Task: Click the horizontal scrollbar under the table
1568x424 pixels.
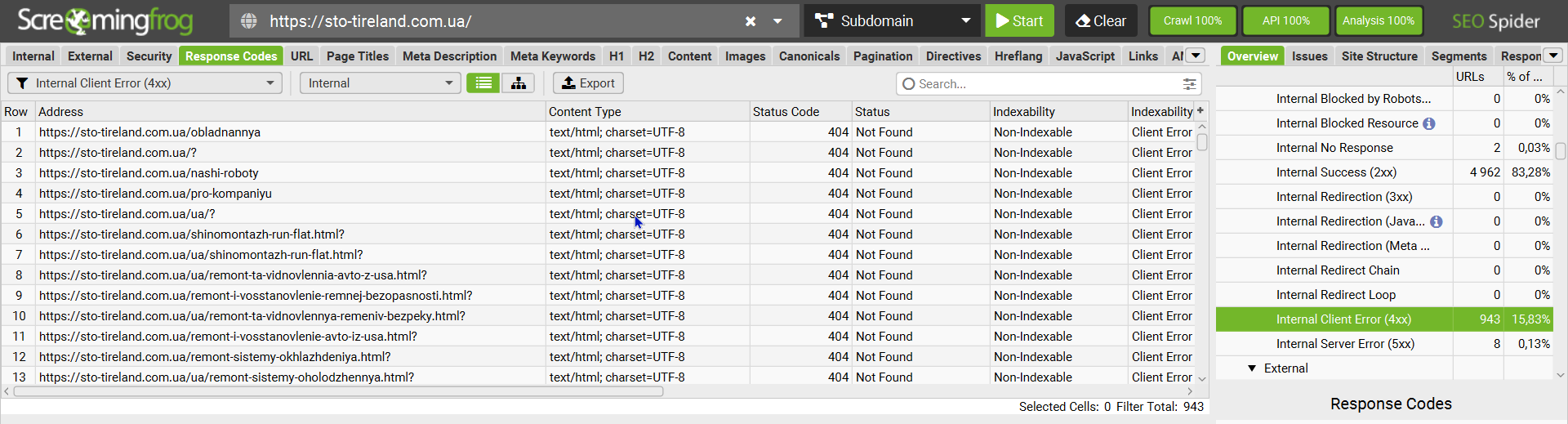Action: 338,392
